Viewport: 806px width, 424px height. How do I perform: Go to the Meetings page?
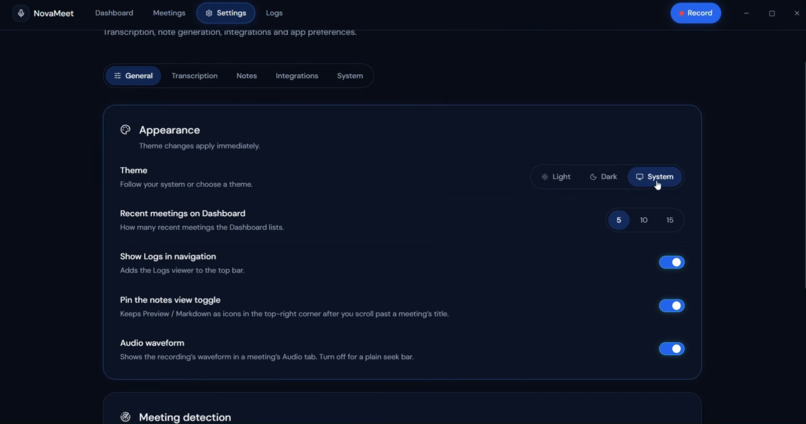[x=169, y=13]
